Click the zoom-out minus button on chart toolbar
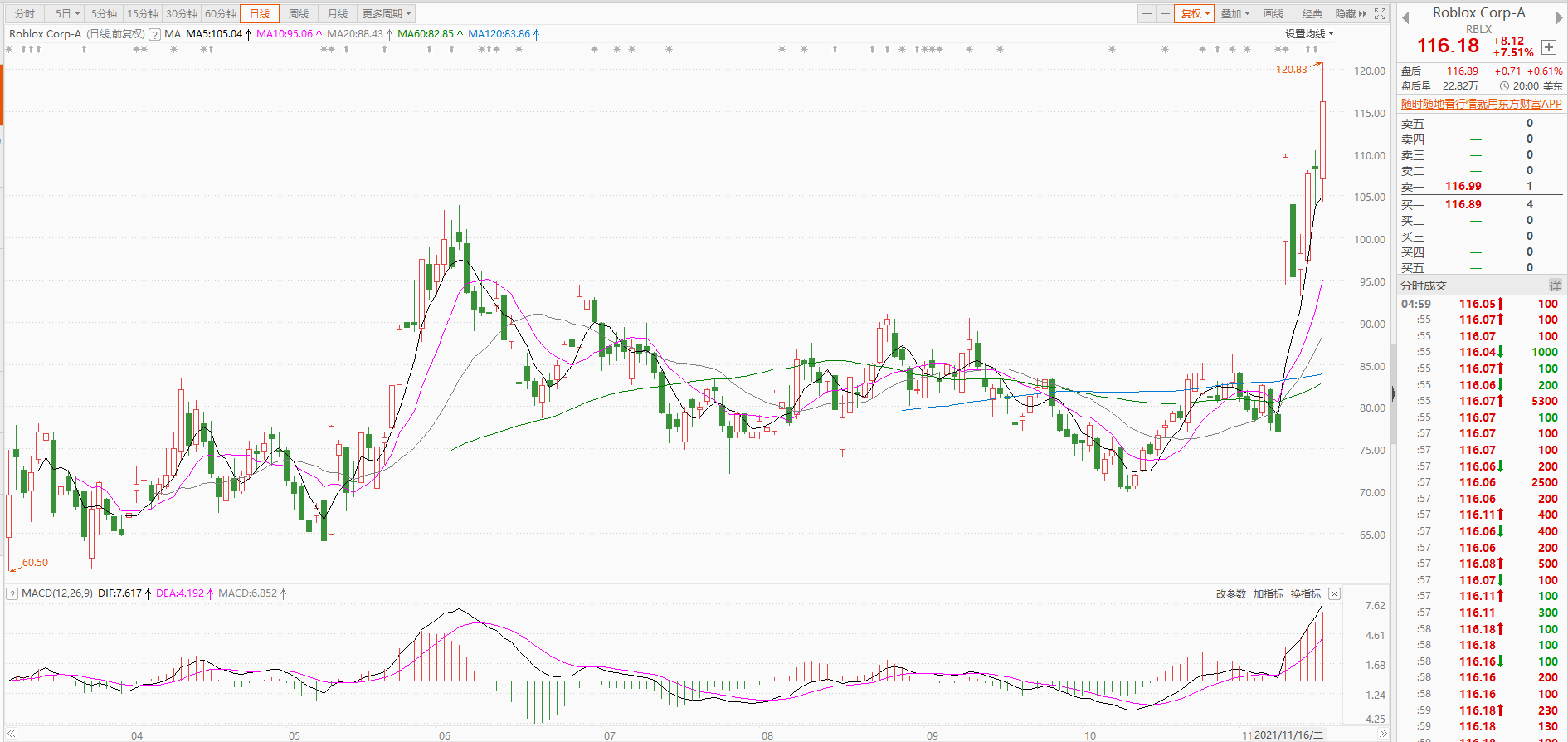 tap(1165, 13)
